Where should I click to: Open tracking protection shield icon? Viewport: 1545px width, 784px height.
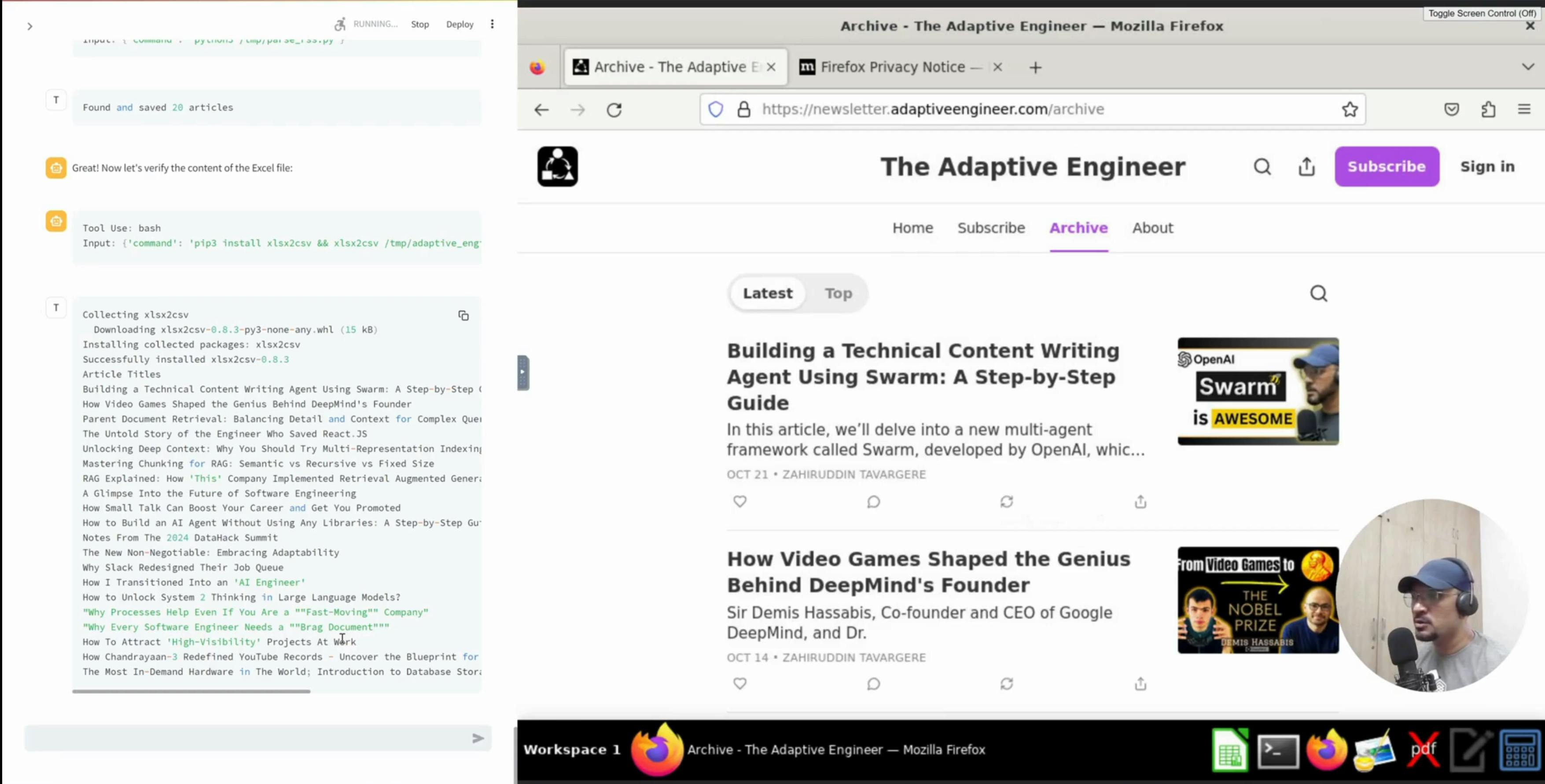pyautogui.click(x=716, y=109)
